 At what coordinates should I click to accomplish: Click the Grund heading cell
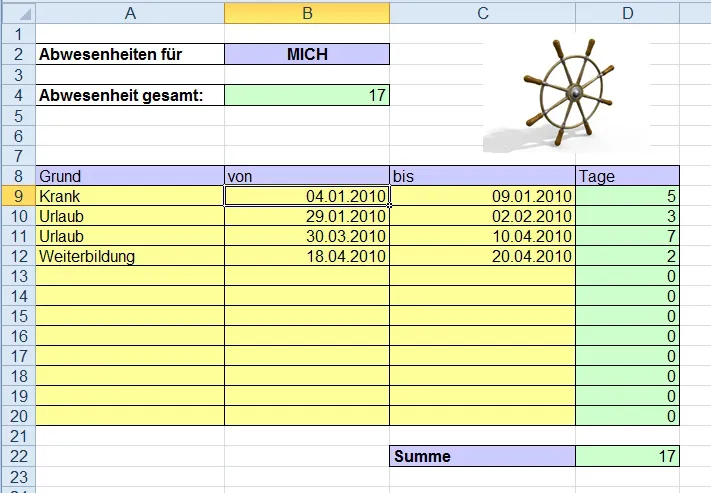coord(130,176)
